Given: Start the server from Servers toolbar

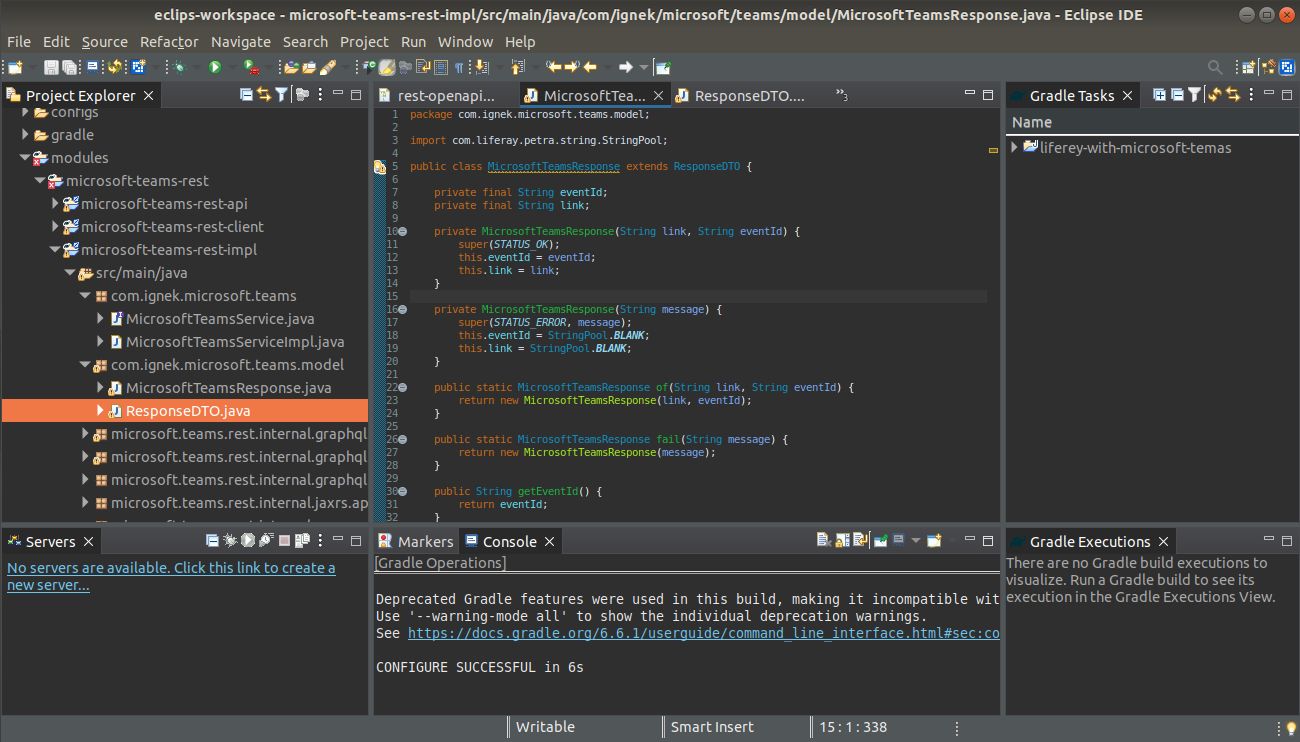Looking at the screenshot, I should pyautogui.click(x=248, y=540).
